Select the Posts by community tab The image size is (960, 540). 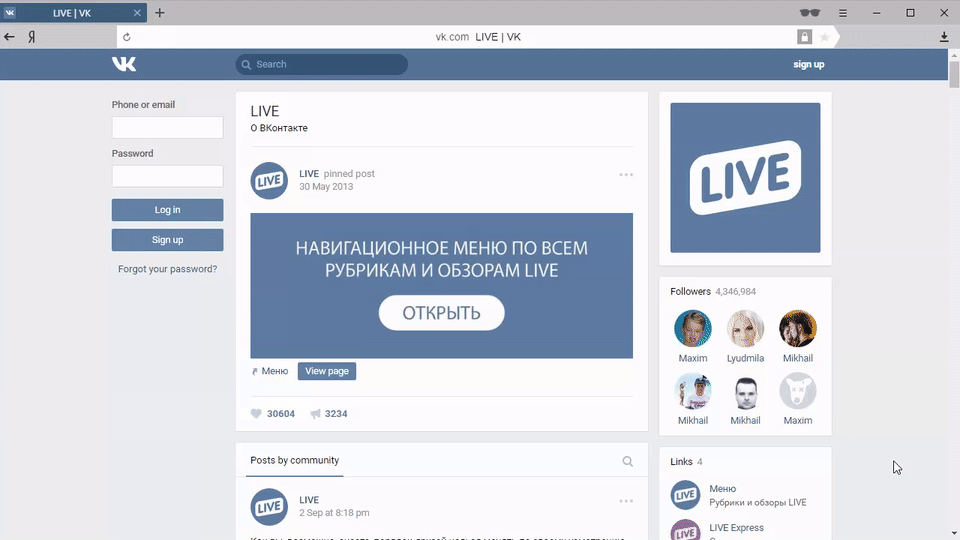coord(295,461)
